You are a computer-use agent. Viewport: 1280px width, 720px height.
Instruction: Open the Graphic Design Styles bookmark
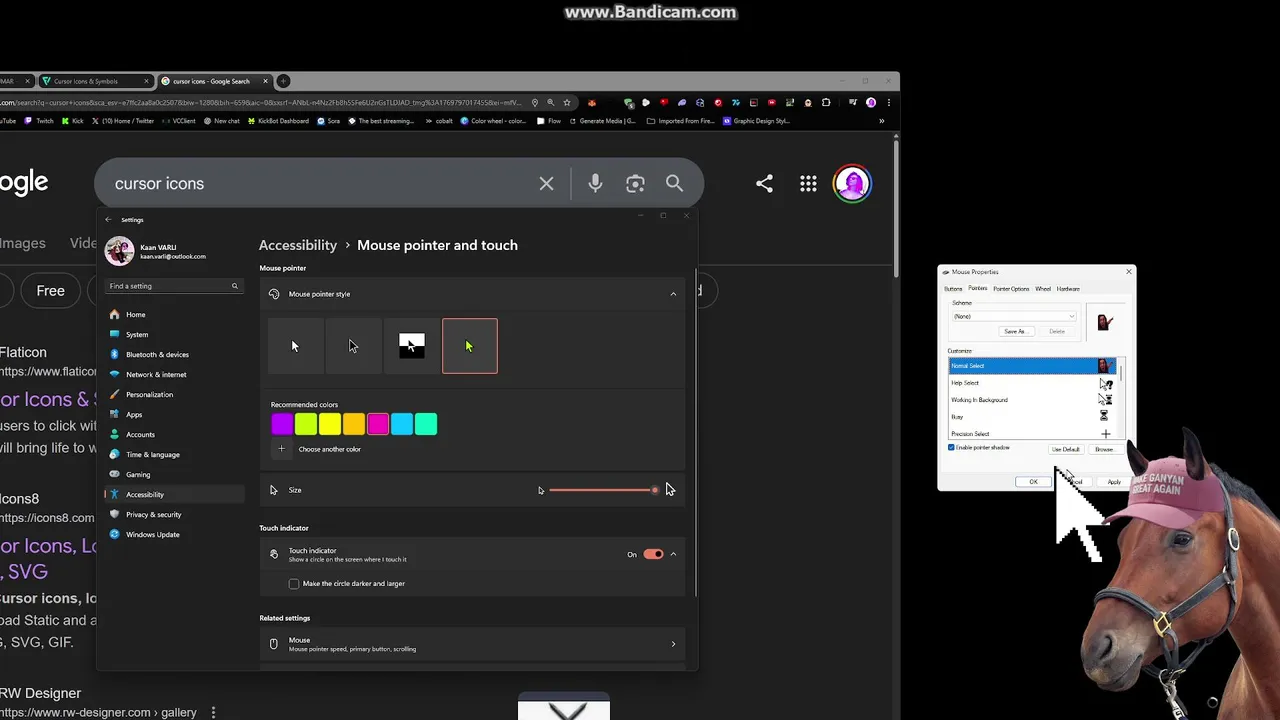tap(757, 121)
